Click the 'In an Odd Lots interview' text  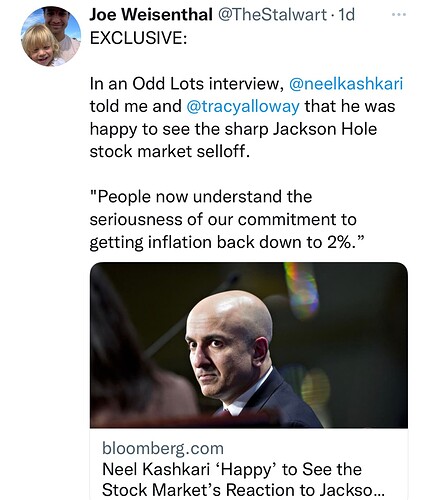pos(187,83)
